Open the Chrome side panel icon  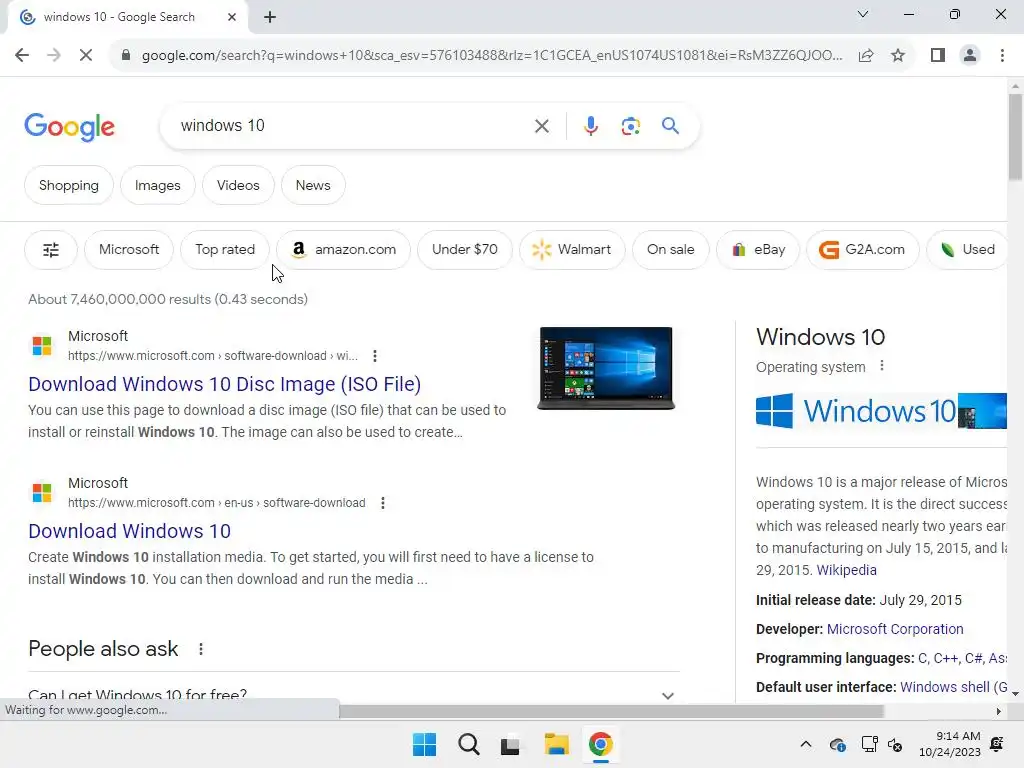pos(938,56)
